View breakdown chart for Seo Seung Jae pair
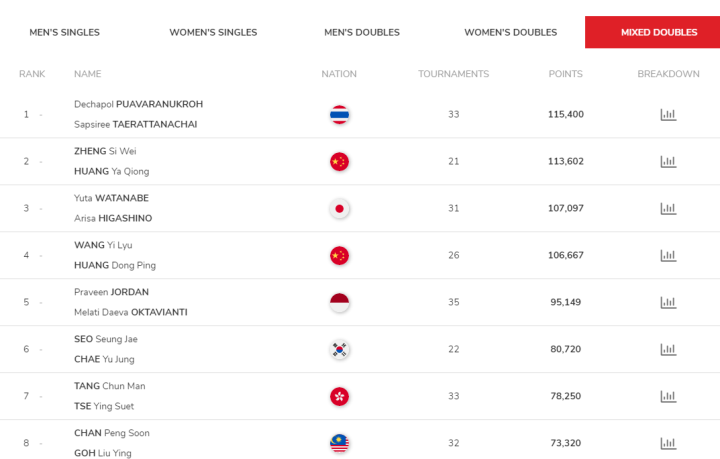 [x=668, y=350]
